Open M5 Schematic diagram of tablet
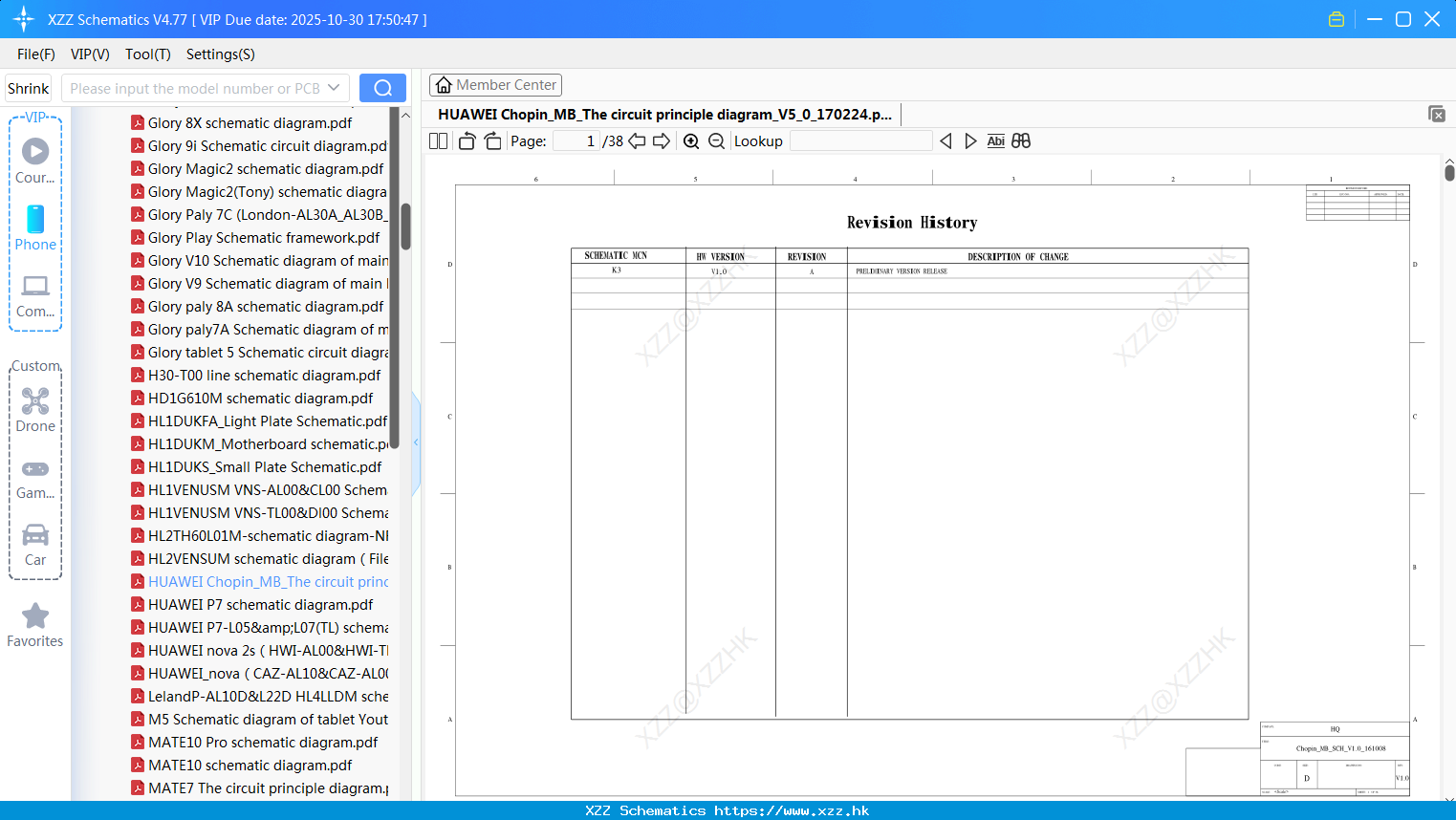Screen dimensions: 1456x820 tap(259, 719)
